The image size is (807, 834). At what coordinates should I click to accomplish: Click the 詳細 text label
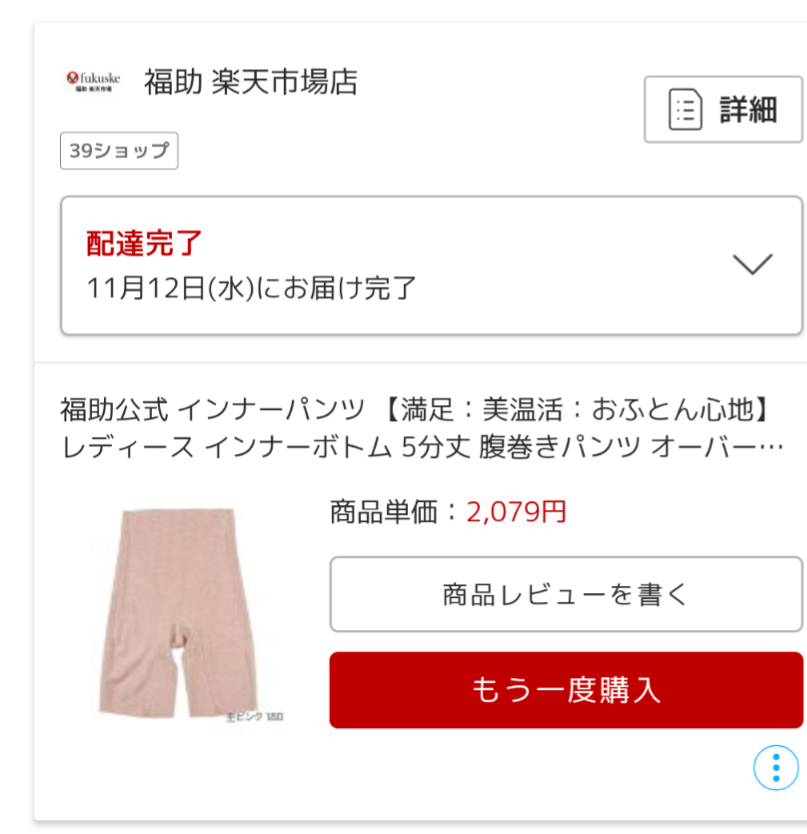748,110
